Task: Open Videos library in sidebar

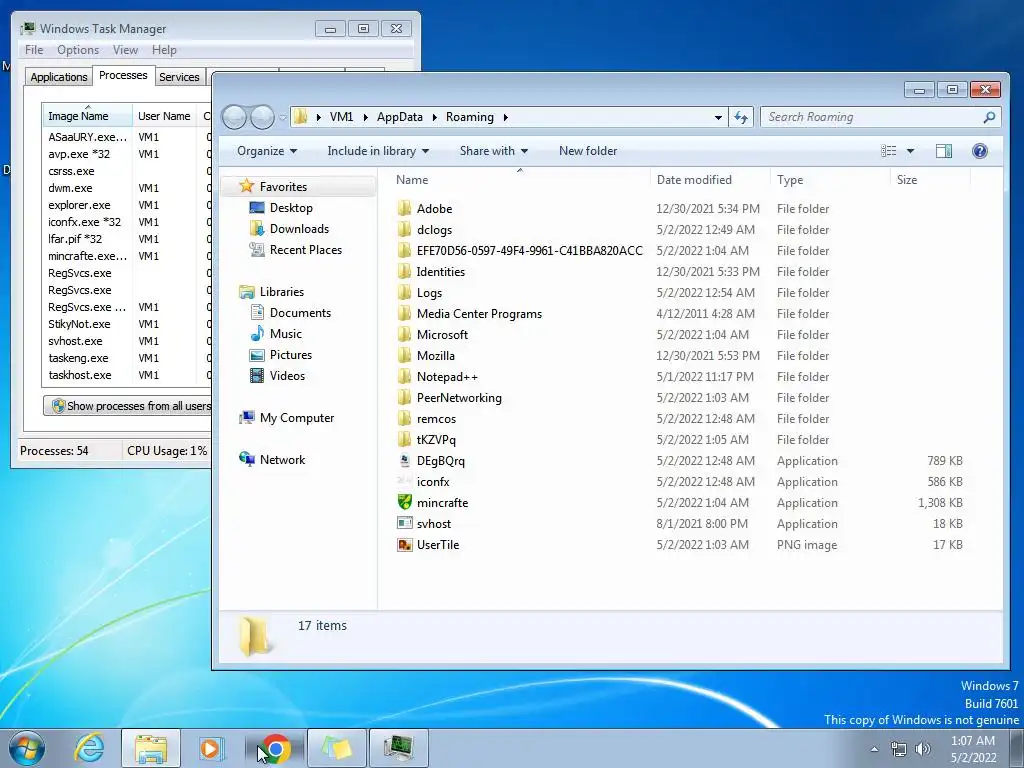Action: [278, 376]
